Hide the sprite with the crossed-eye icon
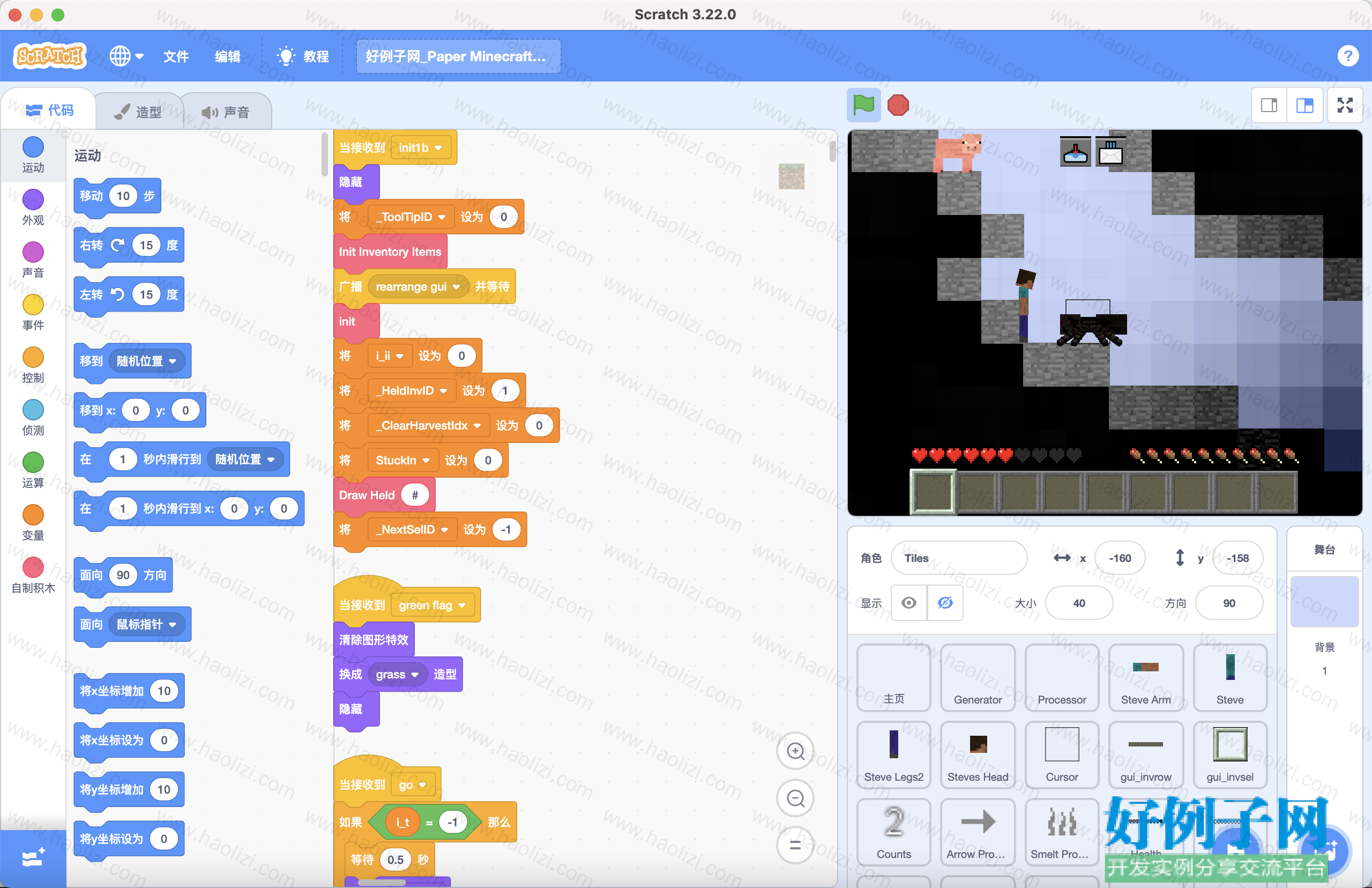This screenshot has width=1372, height=888. point(945,603)
